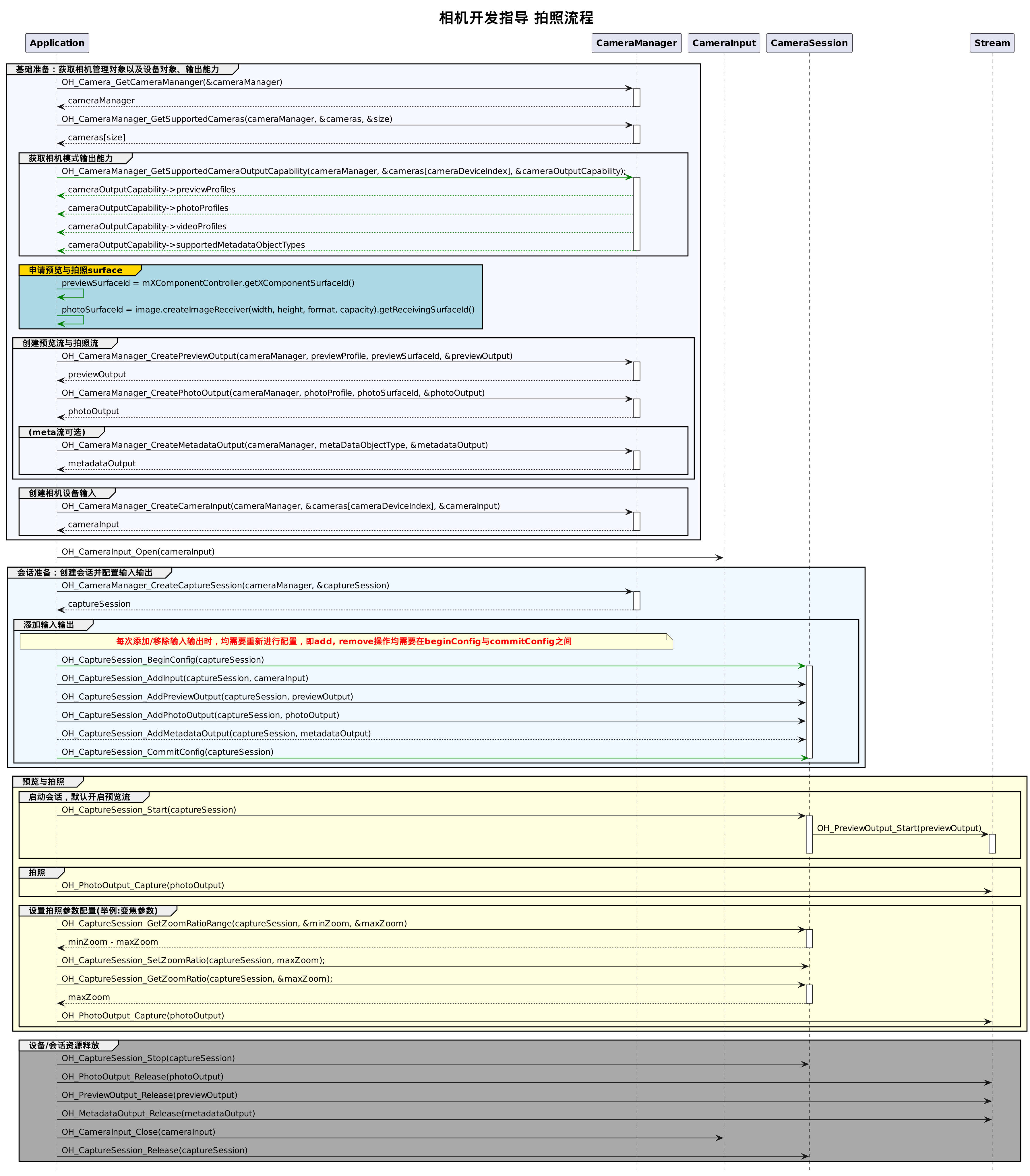1030x1176 pixels.
Task: Click the yellow 申请预览与拍照surface group label
Action: (x=76, y=270)
